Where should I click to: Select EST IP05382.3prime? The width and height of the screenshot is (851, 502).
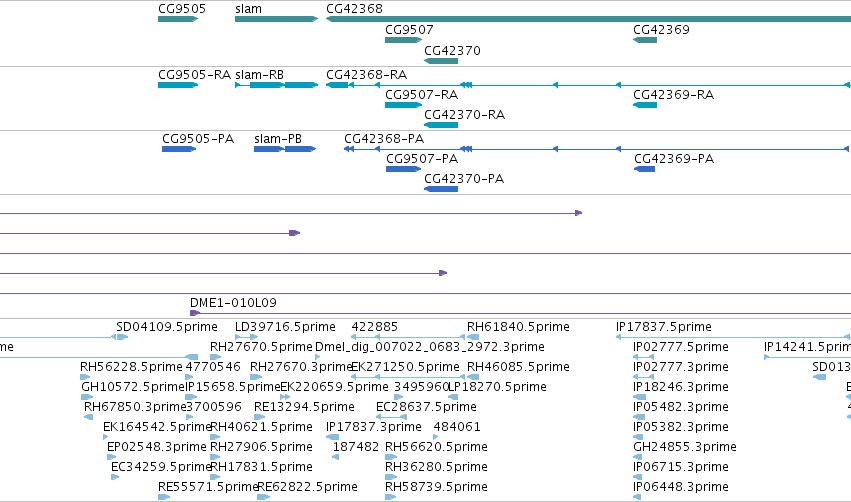tap(680, 427)
